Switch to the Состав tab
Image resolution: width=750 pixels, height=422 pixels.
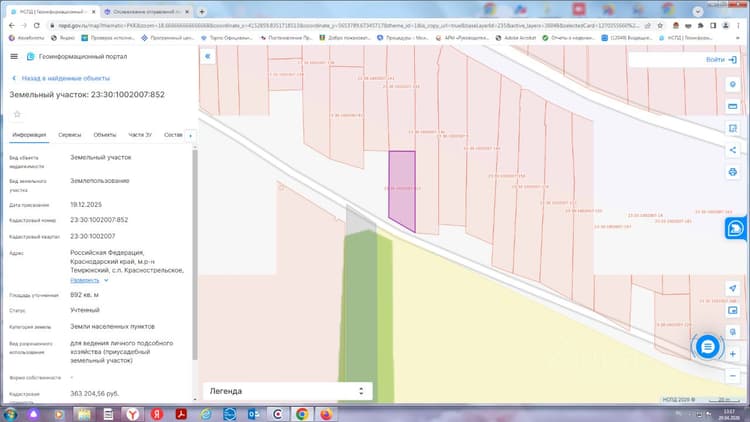[x=173, y=135]
